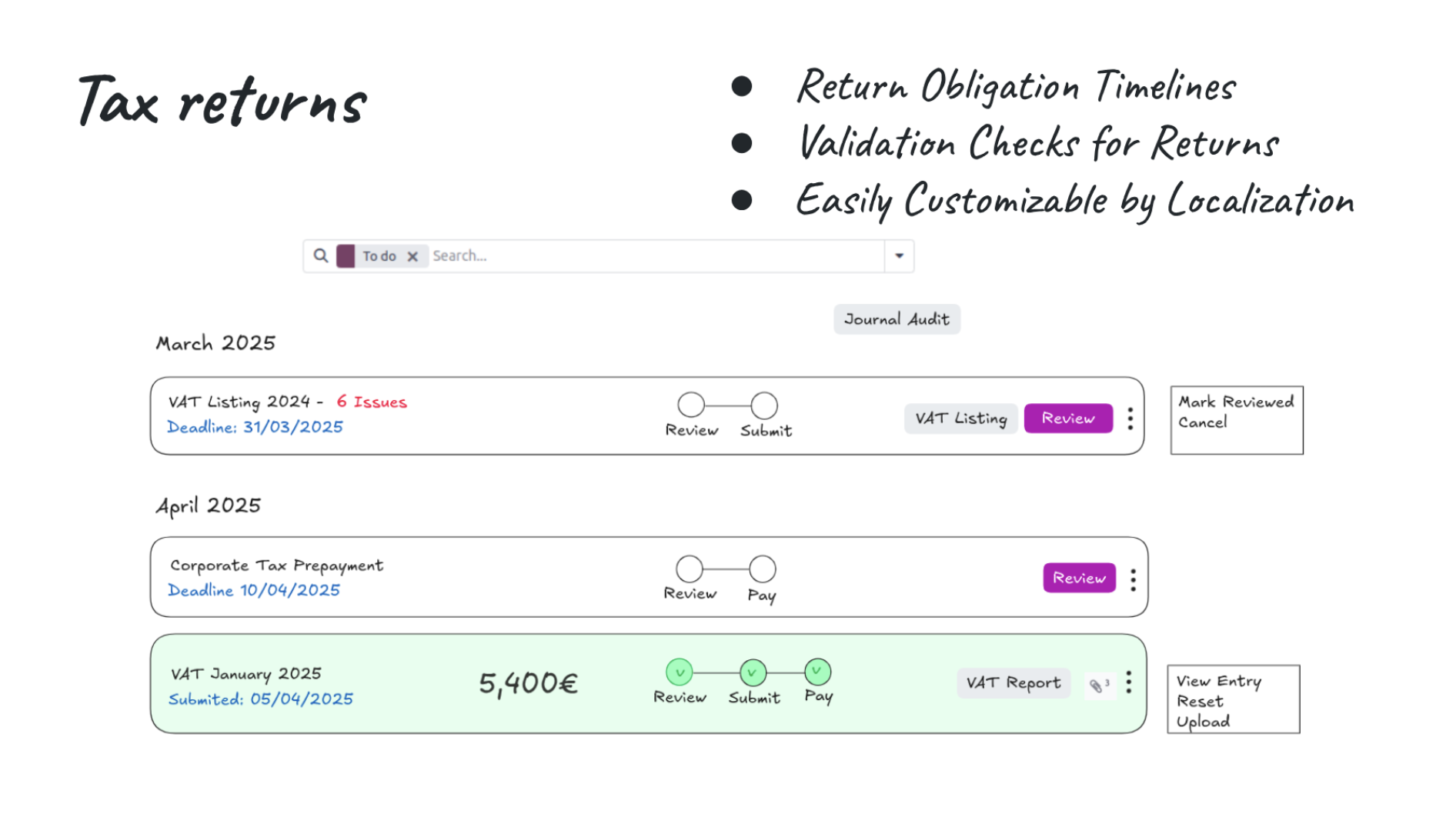Choose View Entry from the menu

[x=1218, y=681]
